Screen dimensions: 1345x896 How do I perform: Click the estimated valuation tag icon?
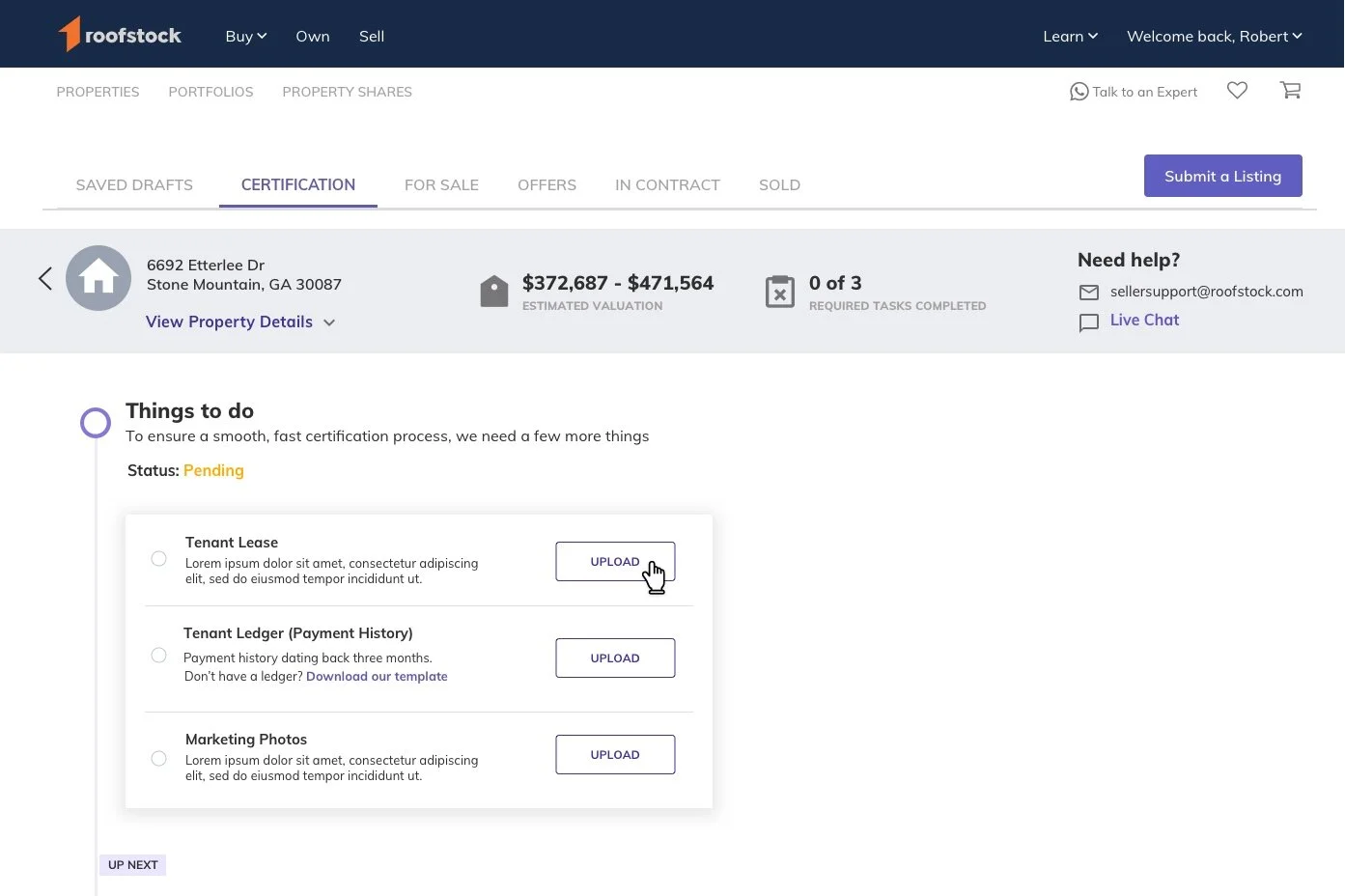pyautogui.click(x=494, y=292)
